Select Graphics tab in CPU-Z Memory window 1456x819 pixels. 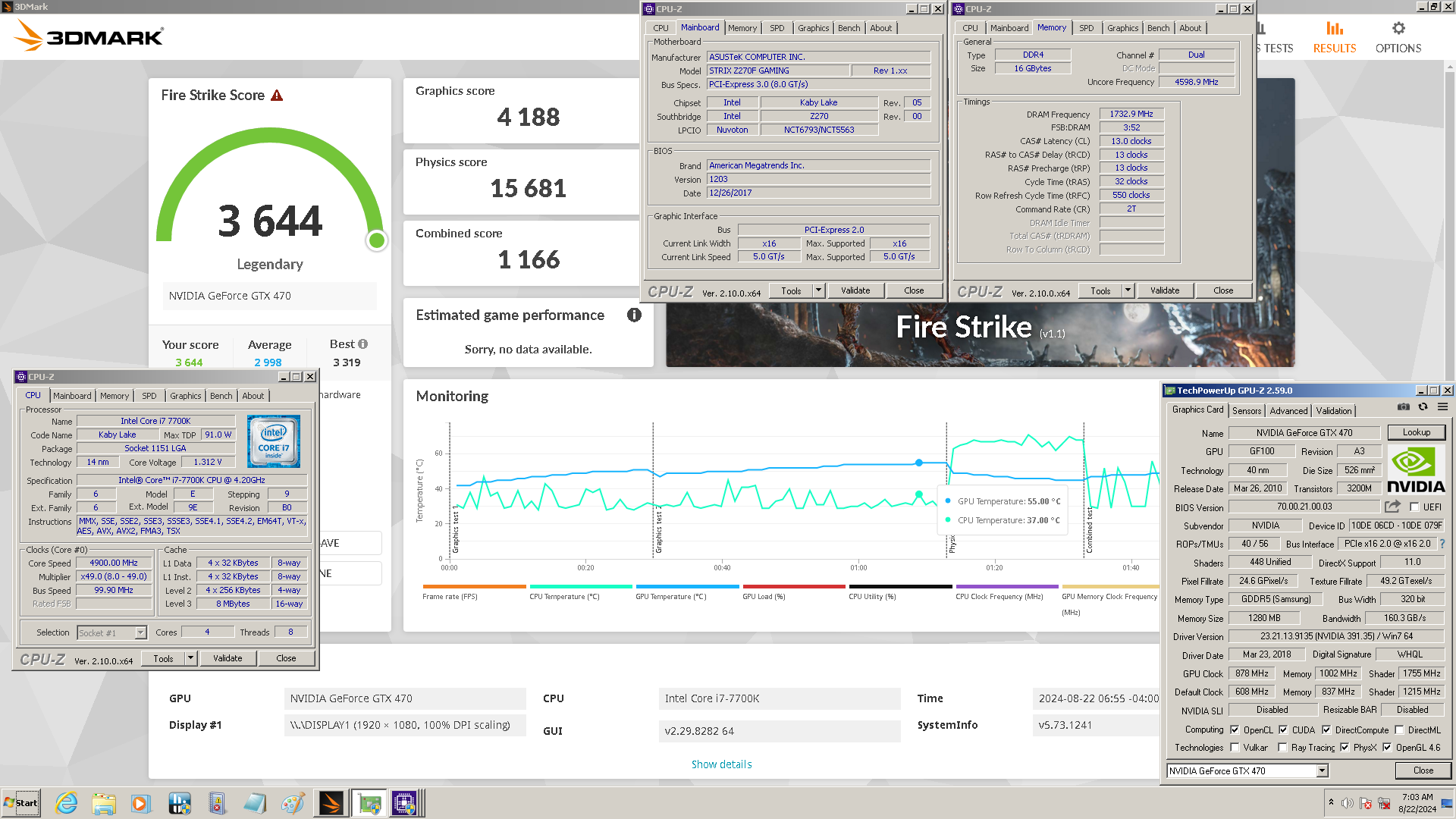[x=1122, y=28]
